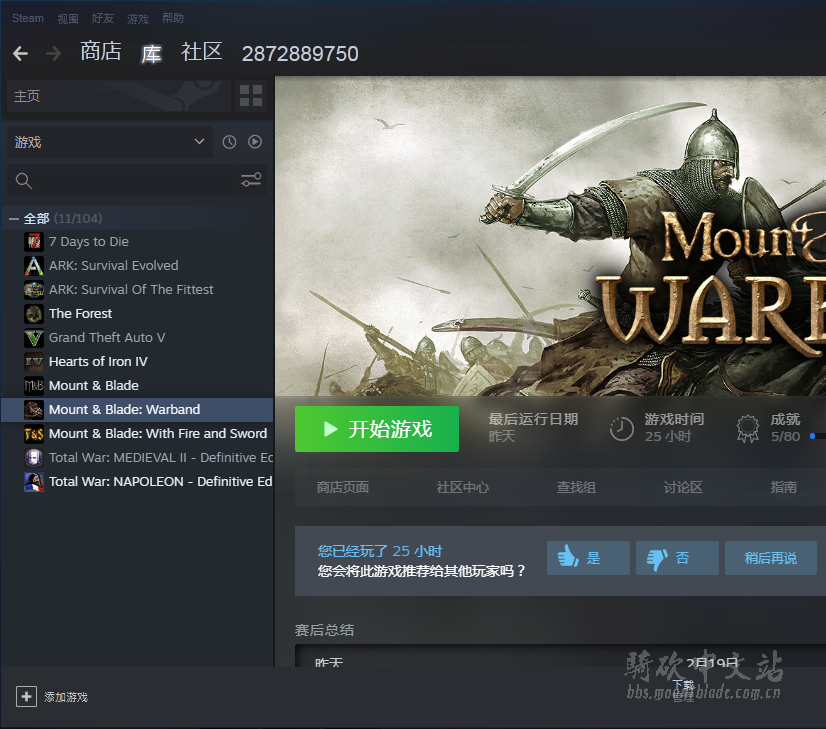Click Grand Theft Auto V icon

click(34, 338)
